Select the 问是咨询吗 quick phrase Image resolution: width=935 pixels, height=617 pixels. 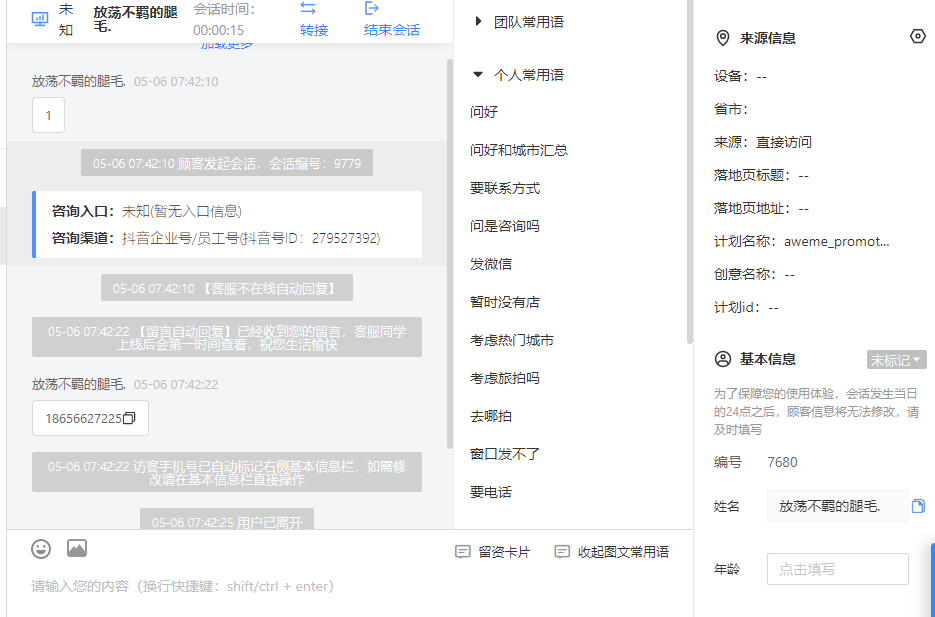(504, 227)
